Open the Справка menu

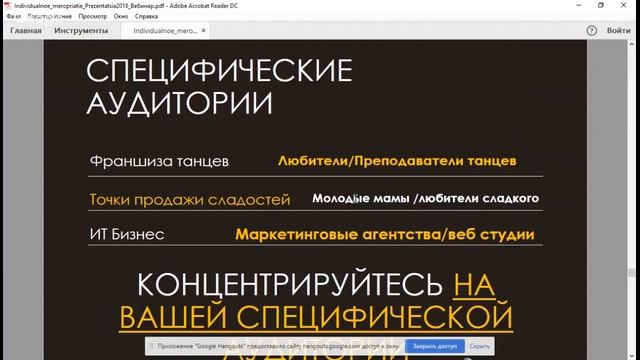146,16
